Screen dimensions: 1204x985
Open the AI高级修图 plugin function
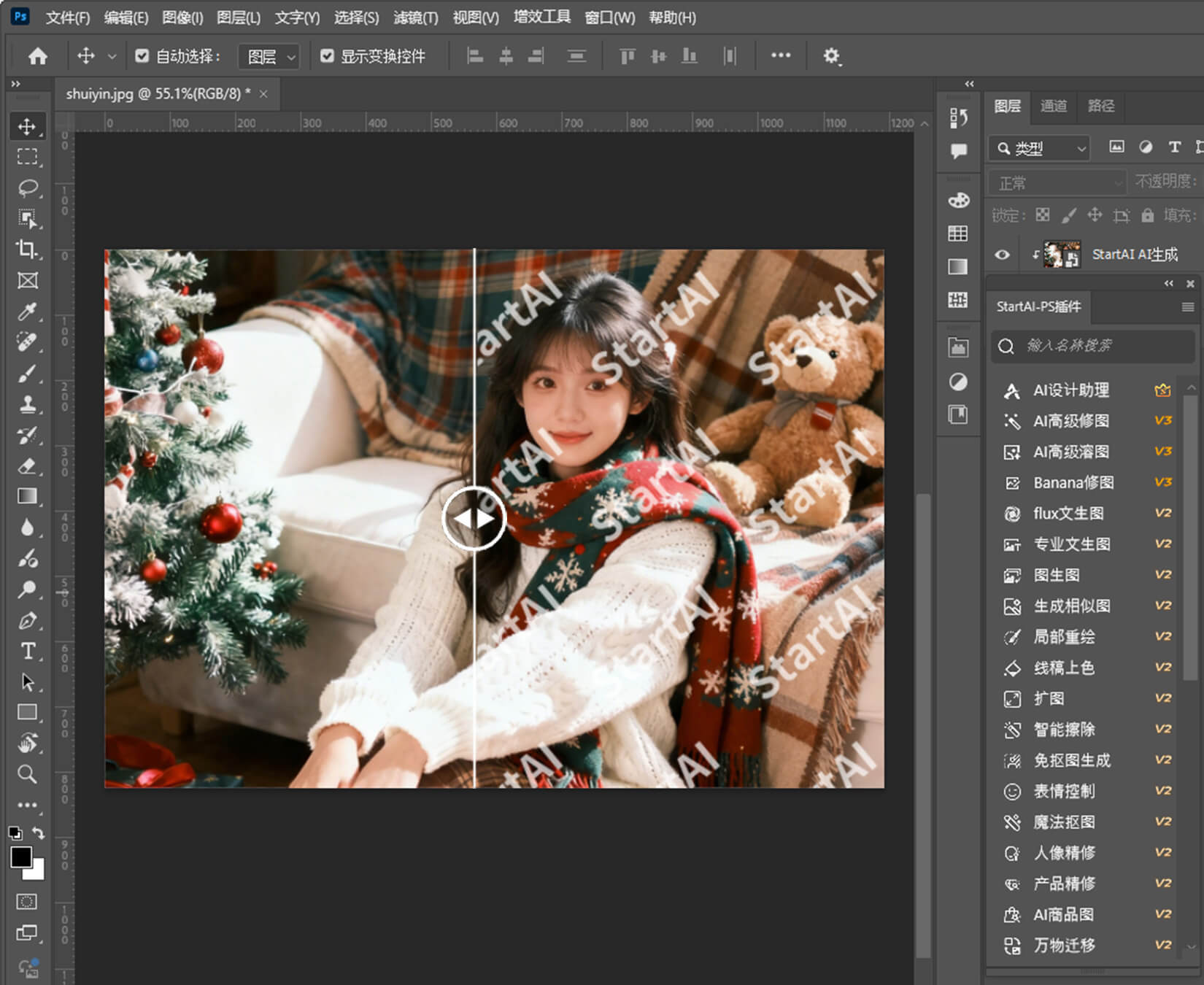pyautogui.click(x=1070, y=421)
